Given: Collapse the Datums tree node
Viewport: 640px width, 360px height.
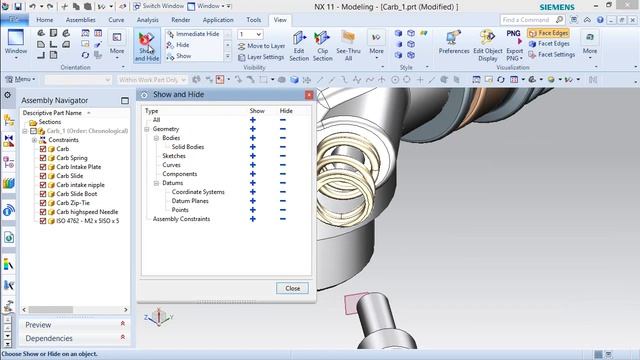Looking at the screenshot, I should pyautogui.click(x=156, y=183).
